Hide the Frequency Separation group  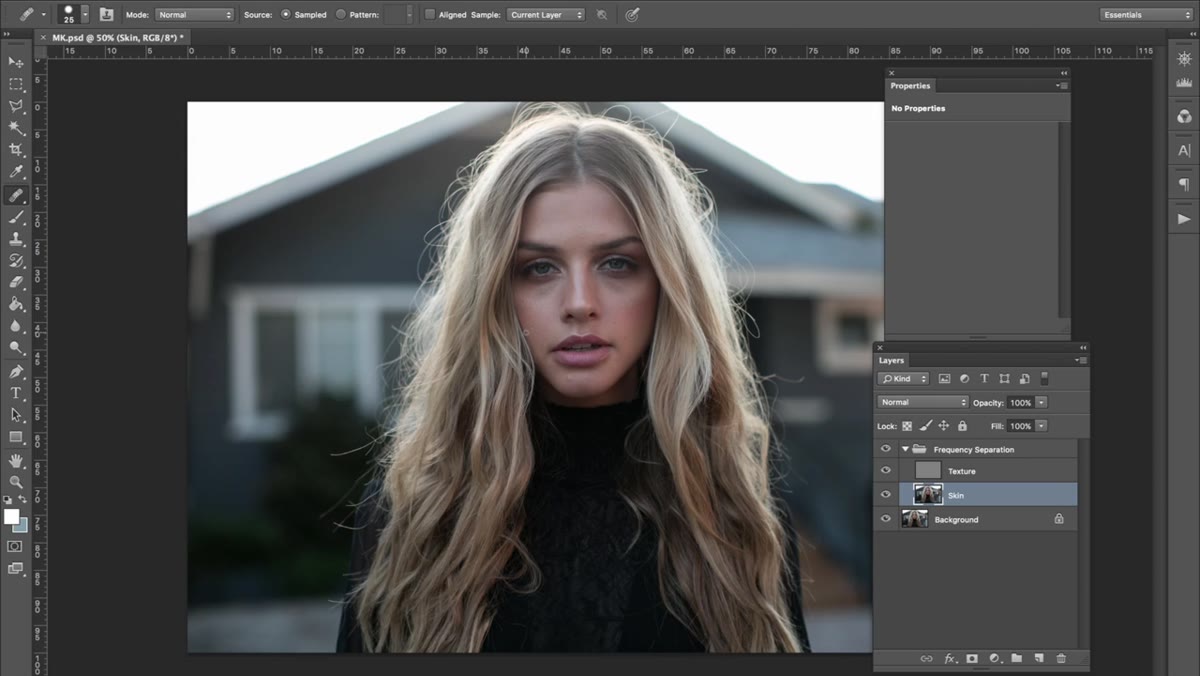[885, 449]
